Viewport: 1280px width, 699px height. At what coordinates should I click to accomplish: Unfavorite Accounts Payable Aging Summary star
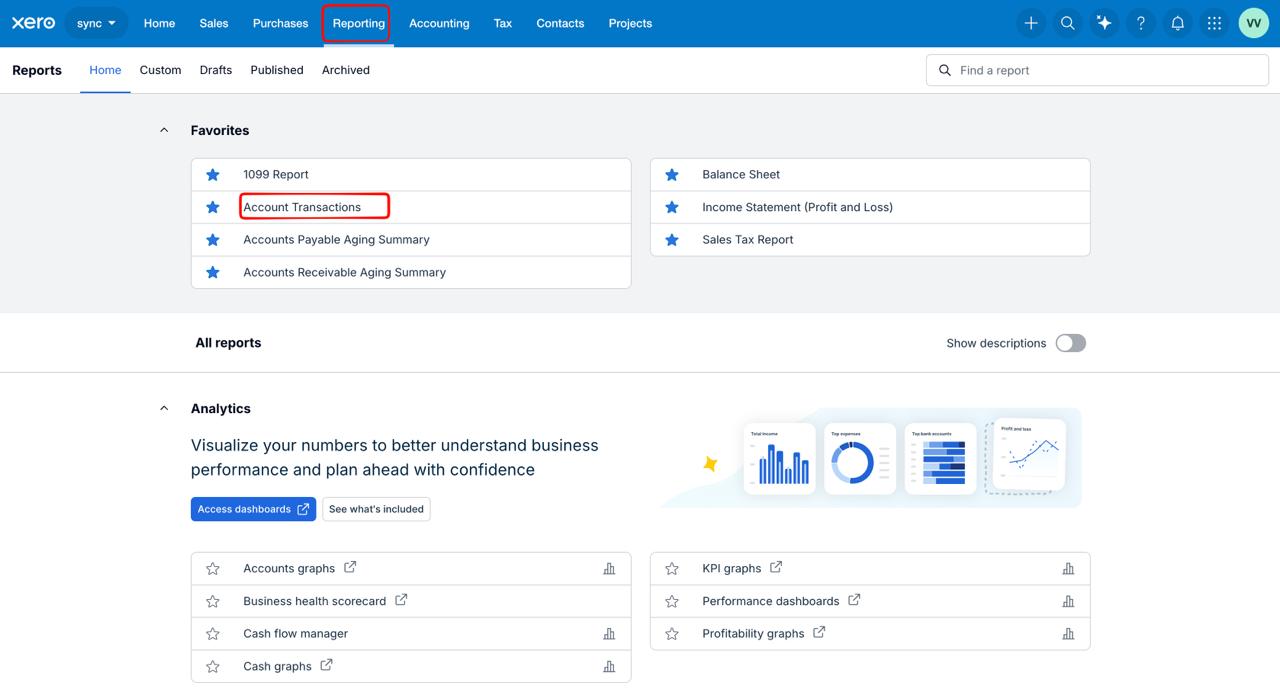(213, 240)
